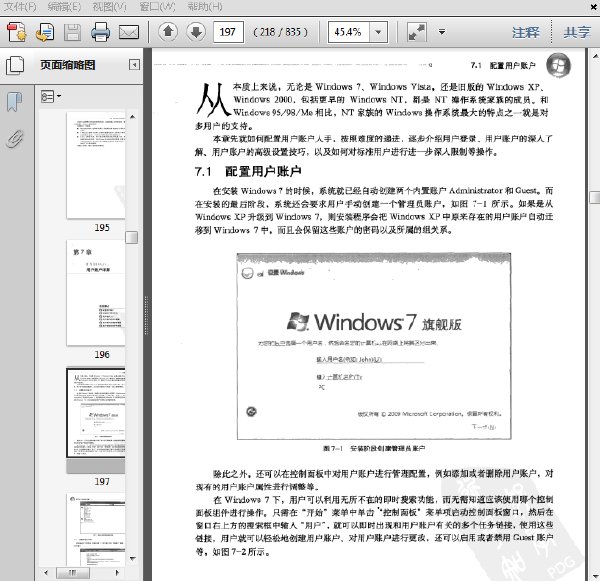Click the '页面缩略图' panel title
600x581 pixels.
(x=68, y=65)
